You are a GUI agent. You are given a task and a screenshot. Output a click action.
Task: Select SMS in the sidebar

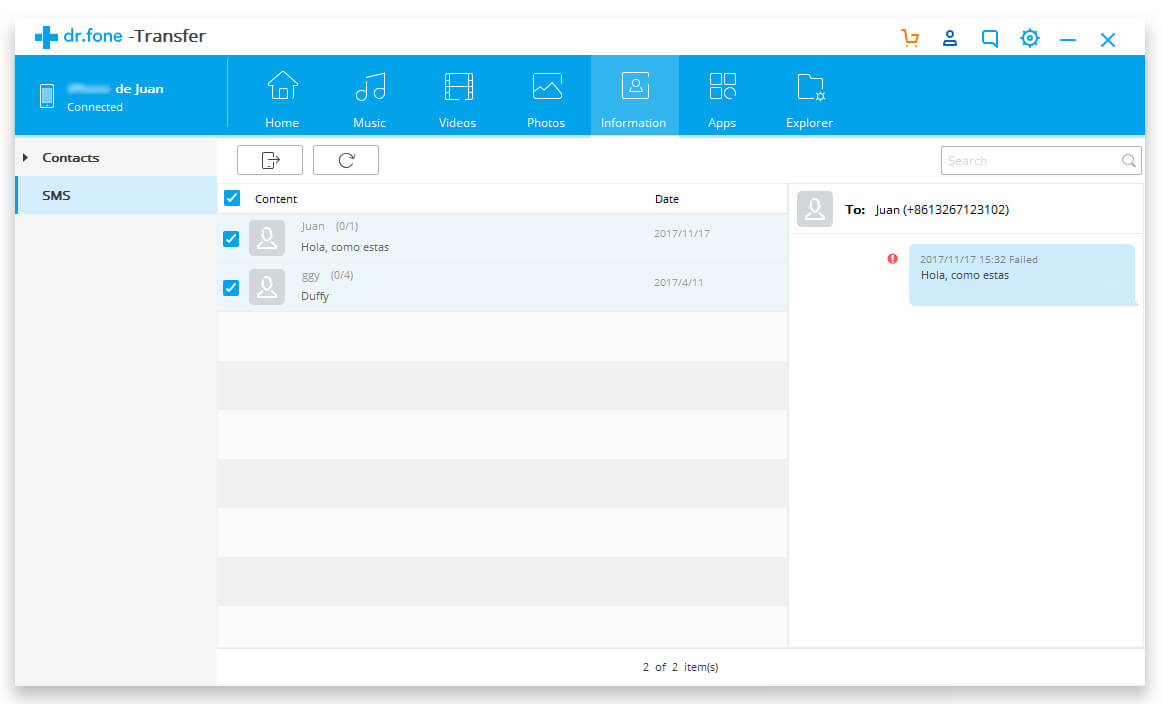tap(116, 195)
